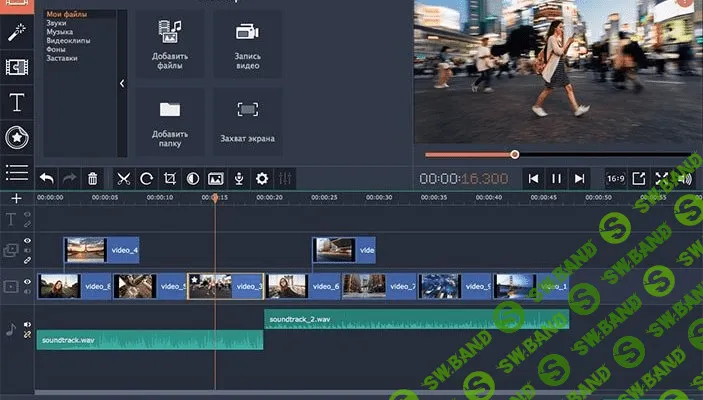Select soundtrack.wav audio clip
This screenshot has width=703, height=400.
click(150, 340)
